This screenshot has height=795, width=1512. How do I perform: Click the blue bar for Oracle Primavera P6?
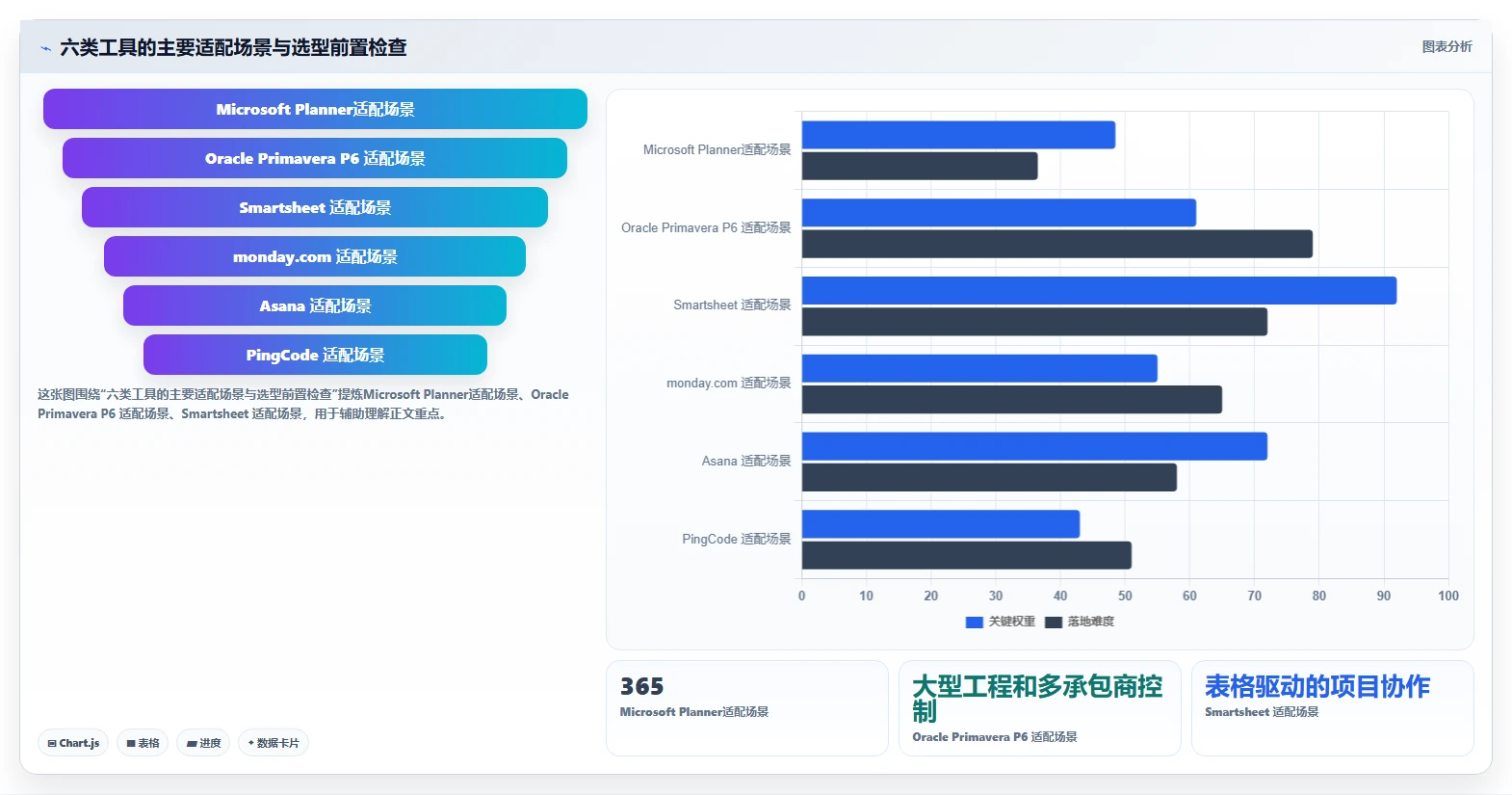click(999, 213)
